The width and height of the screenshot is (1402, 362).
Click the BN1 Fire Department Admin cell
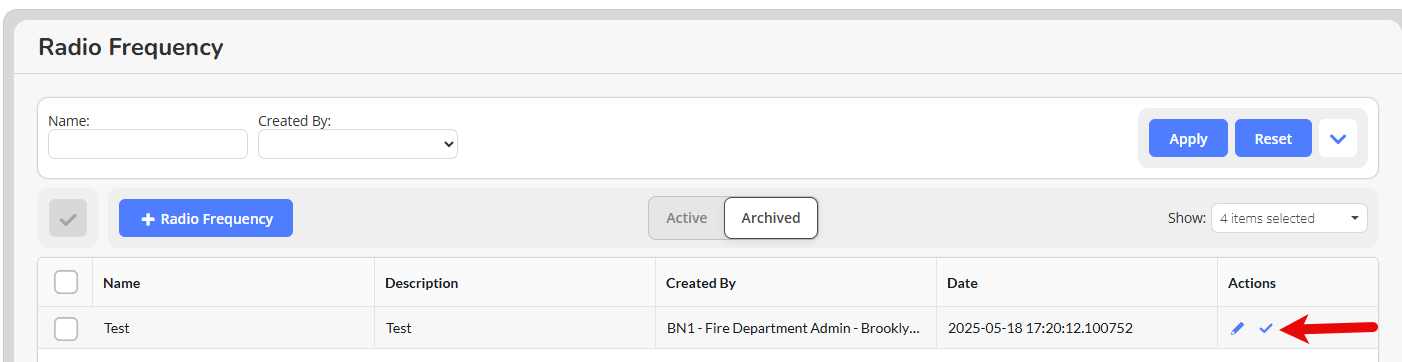coord(793,328)
